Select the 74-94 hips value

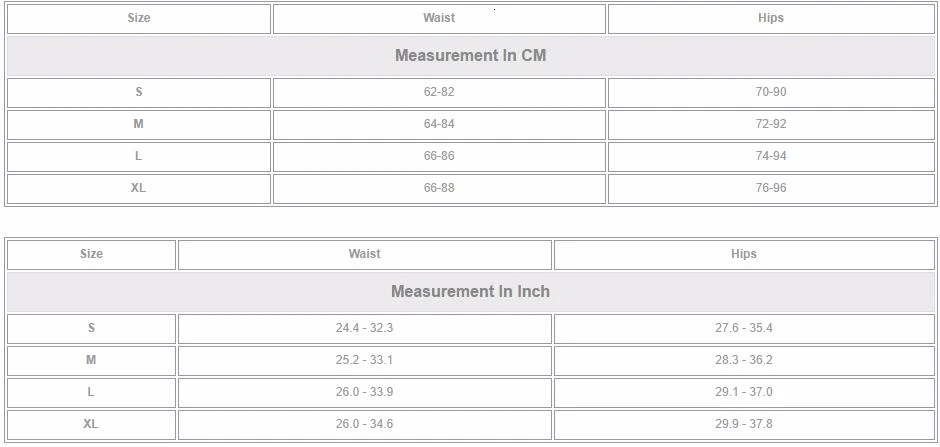[771, 156]
